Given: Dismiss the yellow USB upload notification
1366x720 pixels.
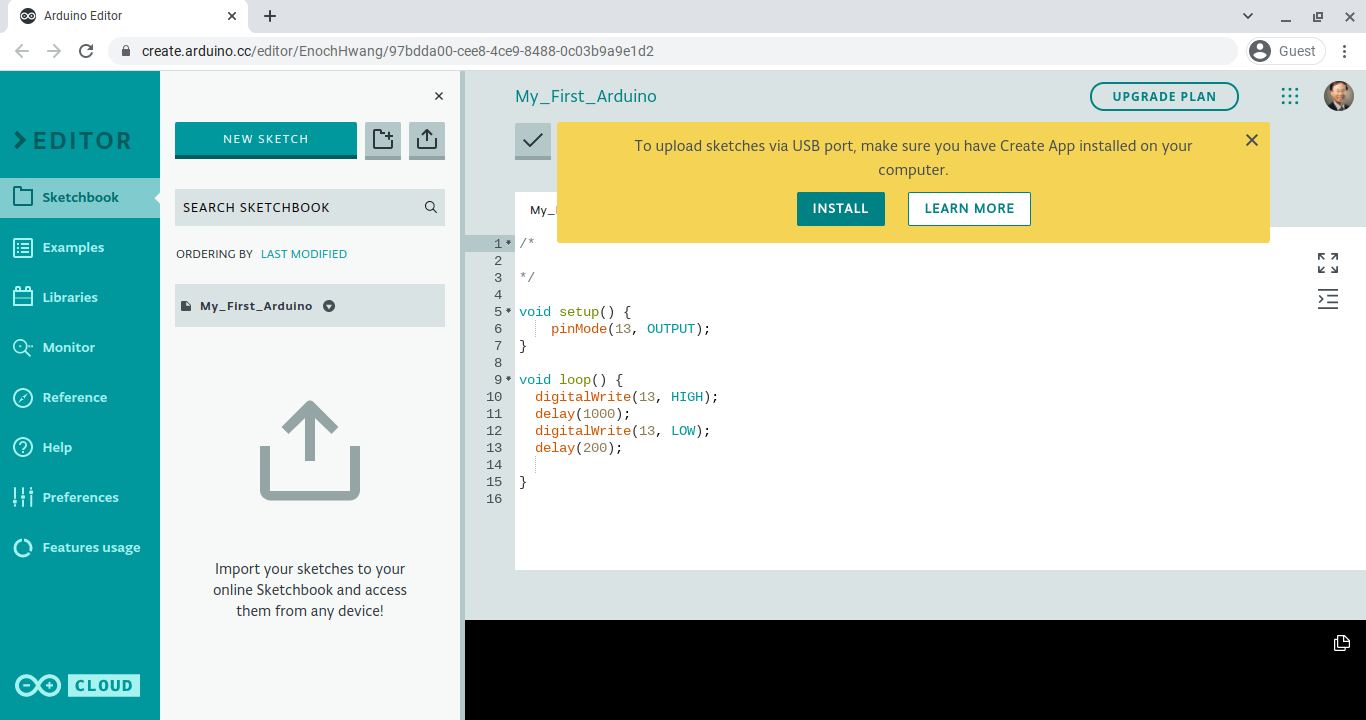Looking at the screenshot, I should click(x=1251, y=141).
